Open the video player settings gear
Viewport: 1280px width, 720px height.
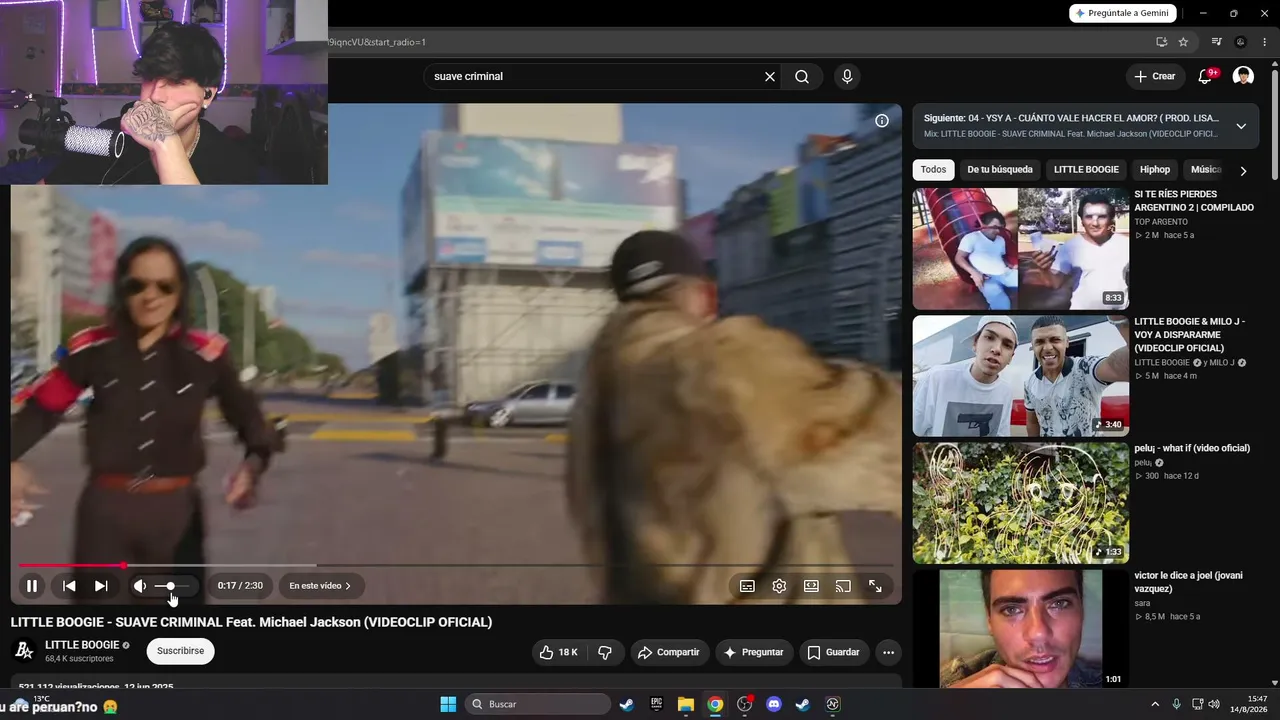click(x=779, y=586)
